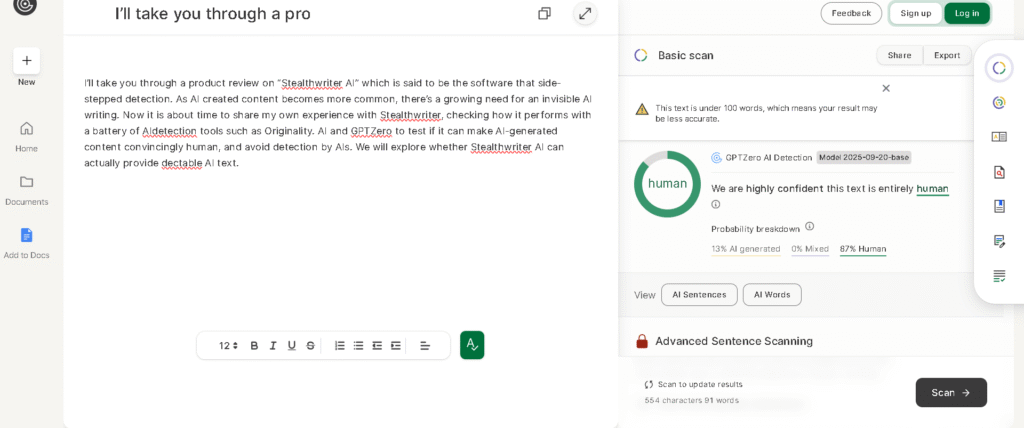Increase the paragraph indent

click(x=396, y=346)
